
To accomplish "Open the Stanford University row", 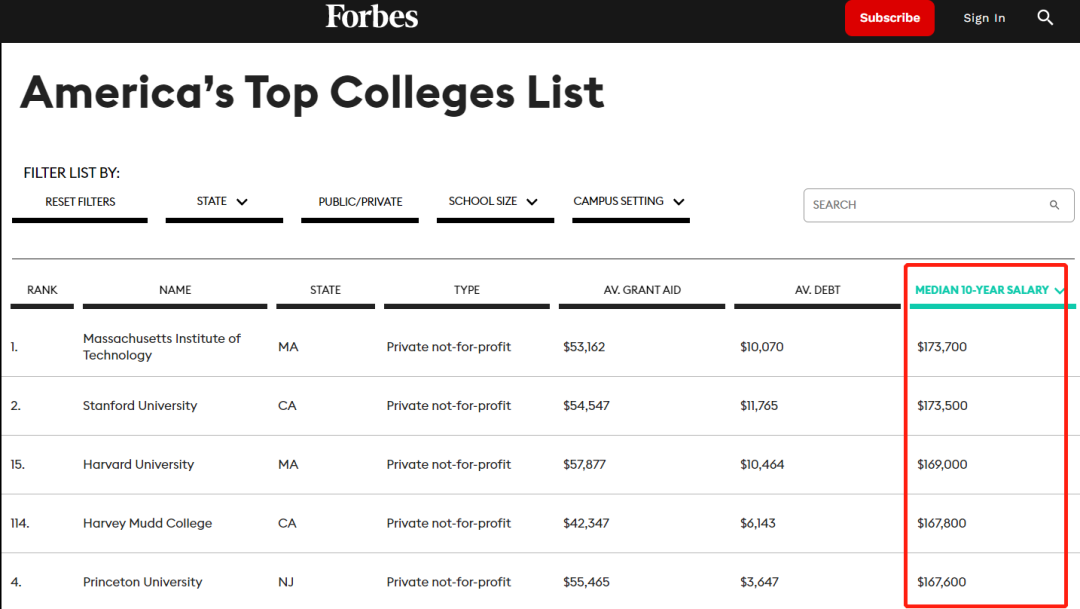I will click(140, 406).
